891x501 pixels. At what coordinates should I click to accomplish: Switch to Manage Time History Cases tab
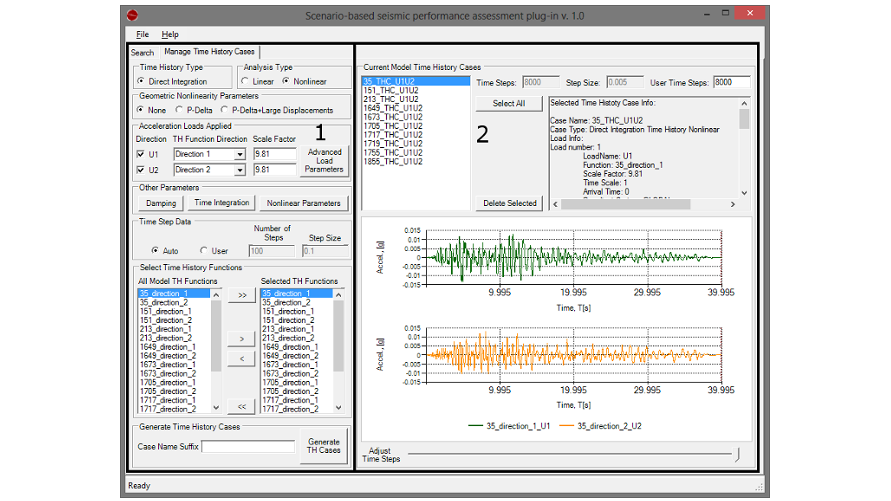coord(209,51)
